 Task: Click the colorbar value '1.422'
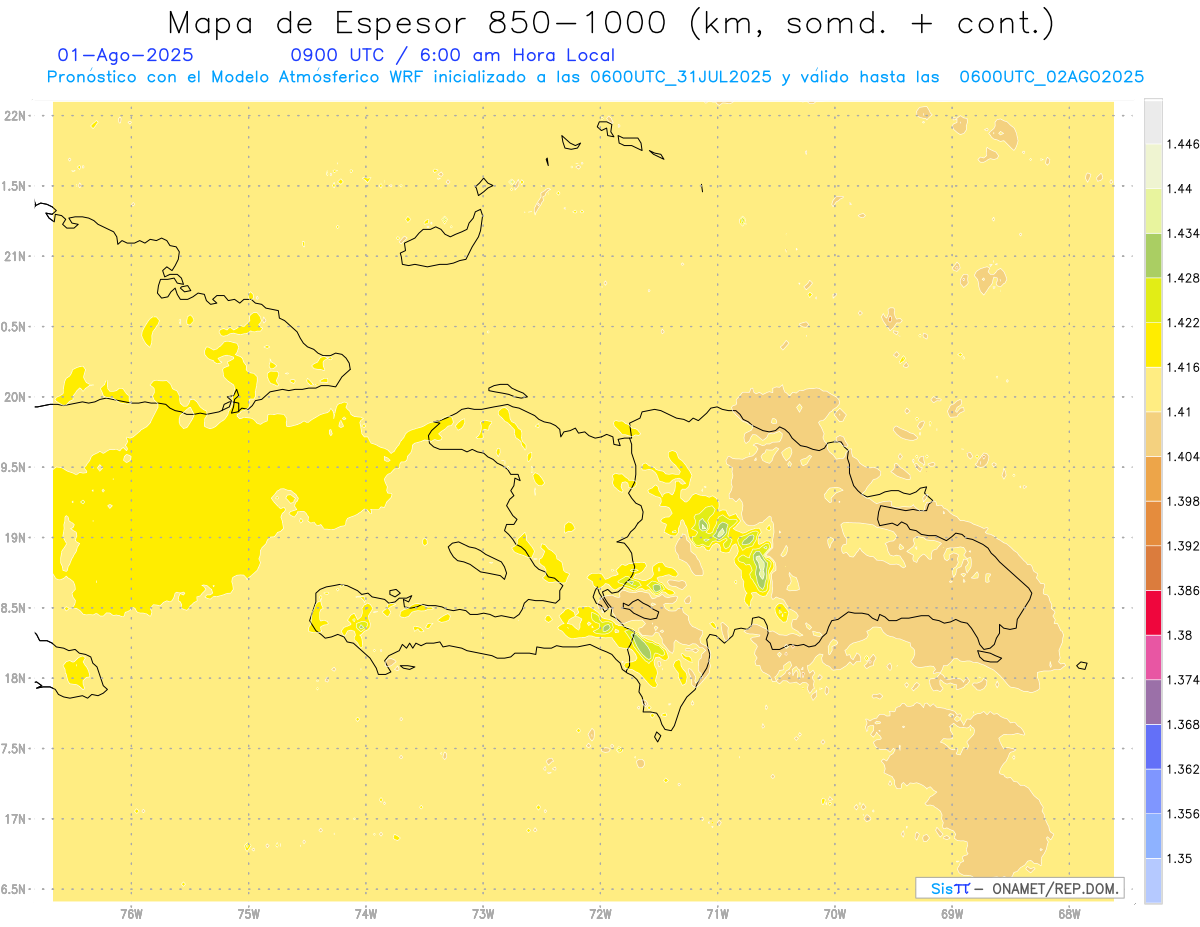pos(1182,323)
